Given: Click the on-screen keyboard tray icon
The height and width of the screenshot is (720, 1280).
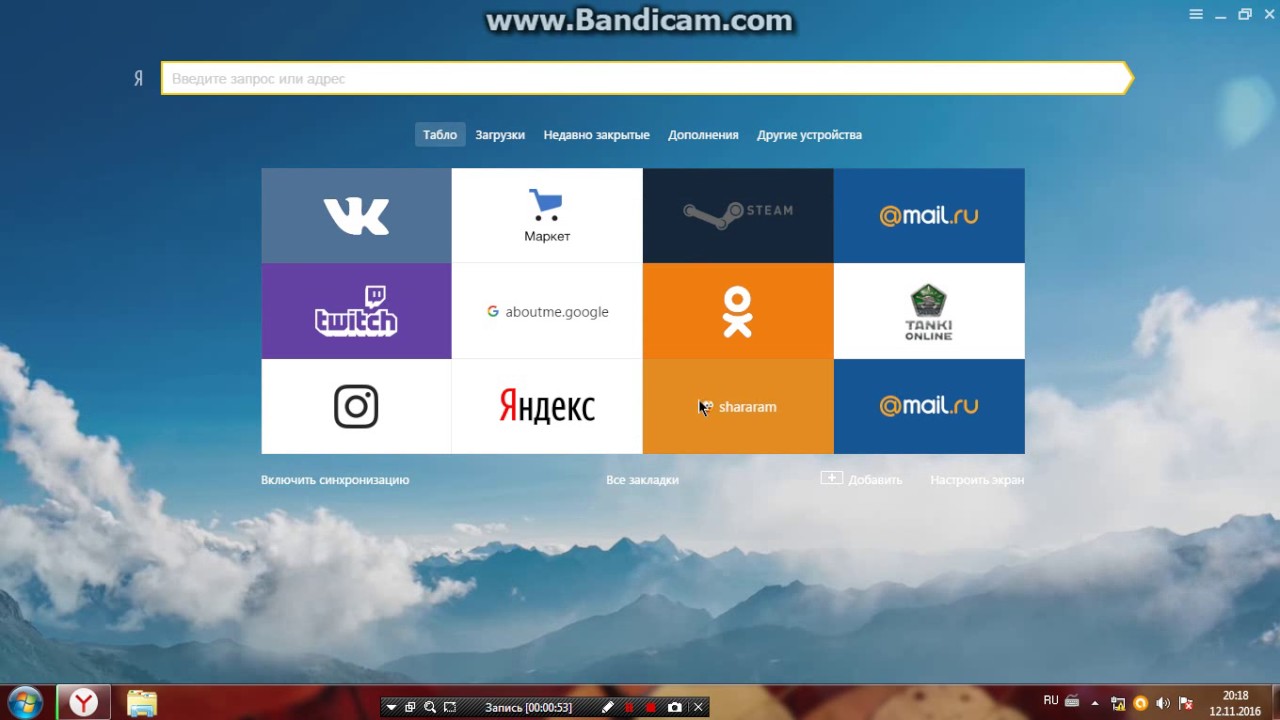Looking at the screenshot, I should [x=1072, y=701].
